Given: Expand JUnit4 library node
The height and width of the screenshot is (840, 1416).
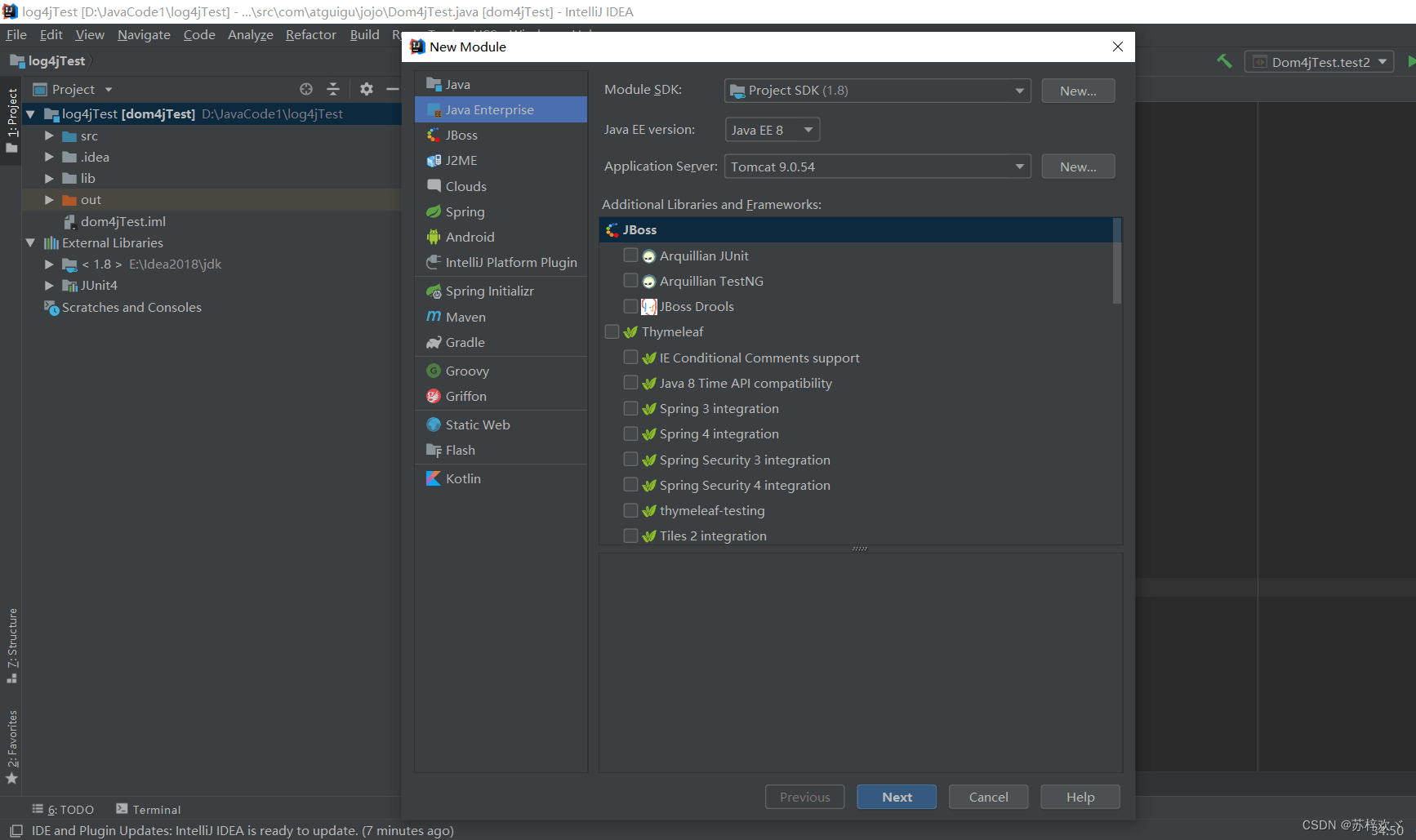Looking at the screenshot, I should [49, 285].
